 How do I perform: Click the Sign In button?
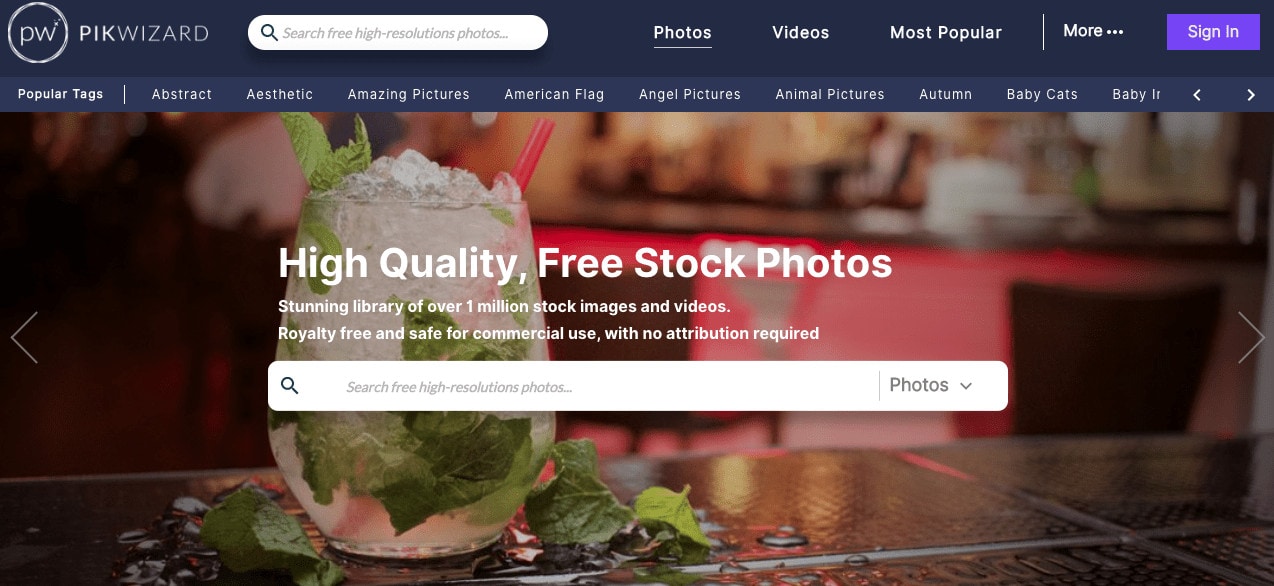point(1213,32)
